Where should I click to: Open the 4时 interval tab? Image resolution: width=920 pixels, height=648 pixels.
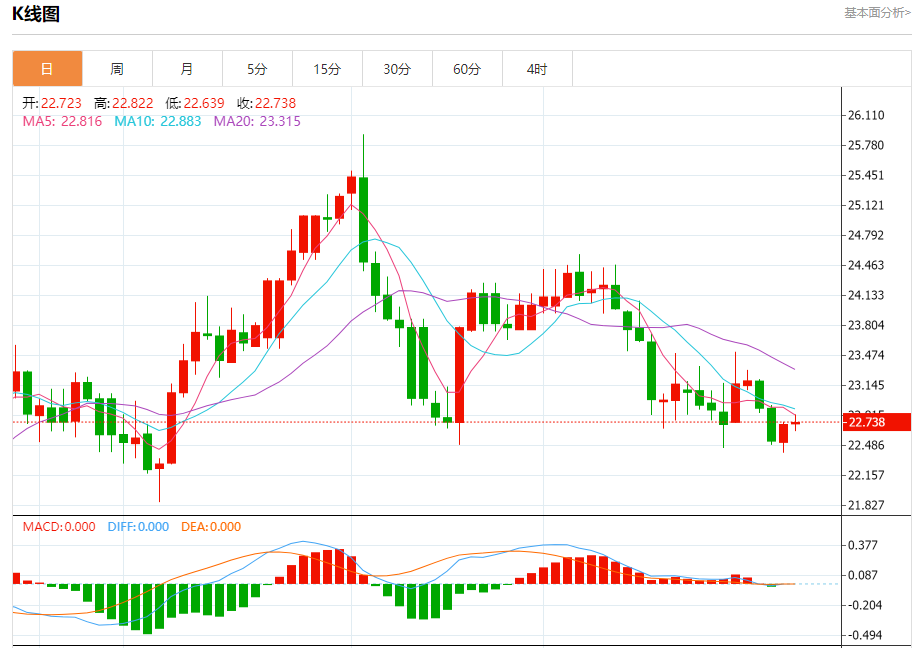tap(537, 69)
